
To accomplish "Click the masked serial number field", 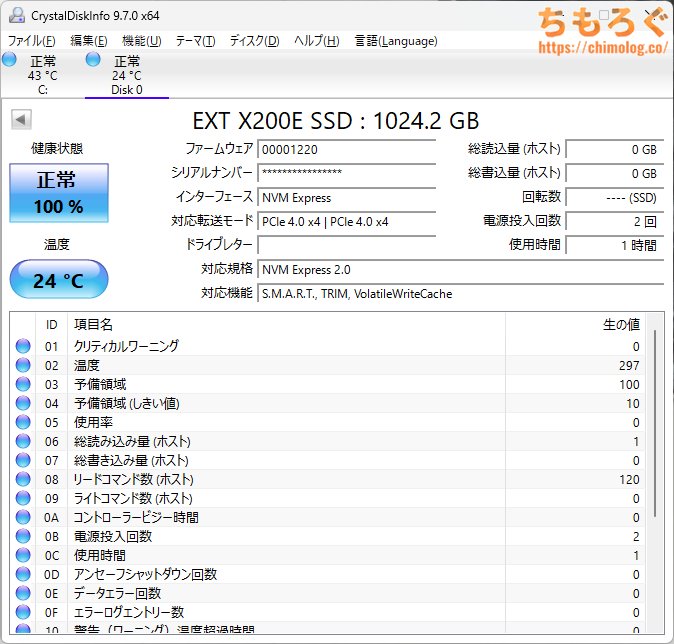I will (346, 173).
